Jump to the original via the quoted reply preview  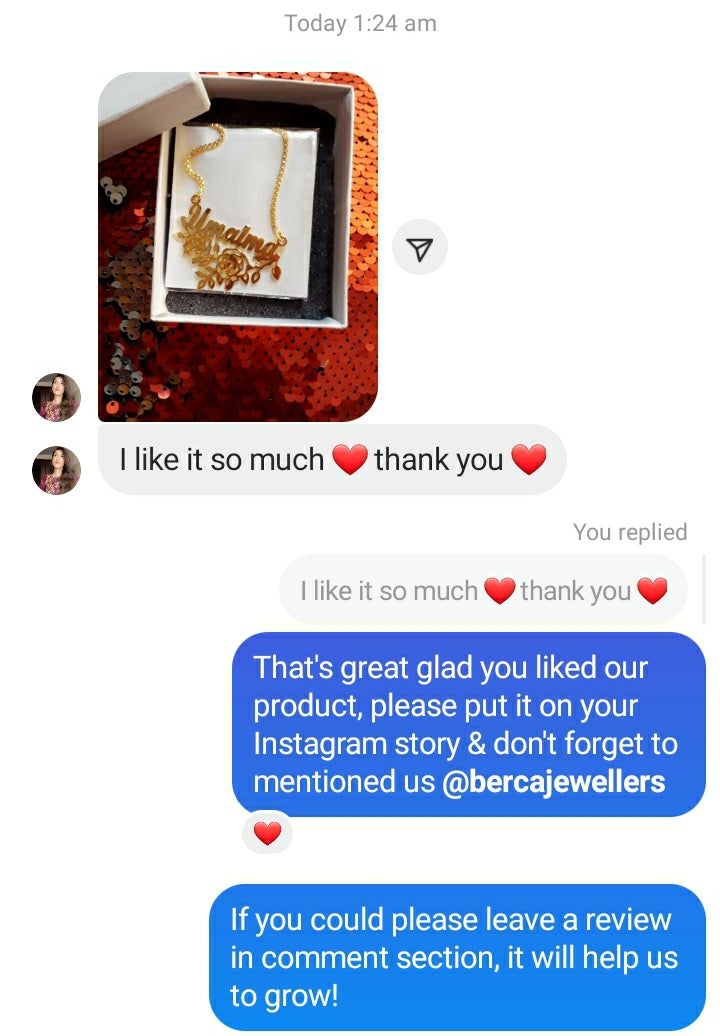[x=484, y=590]
